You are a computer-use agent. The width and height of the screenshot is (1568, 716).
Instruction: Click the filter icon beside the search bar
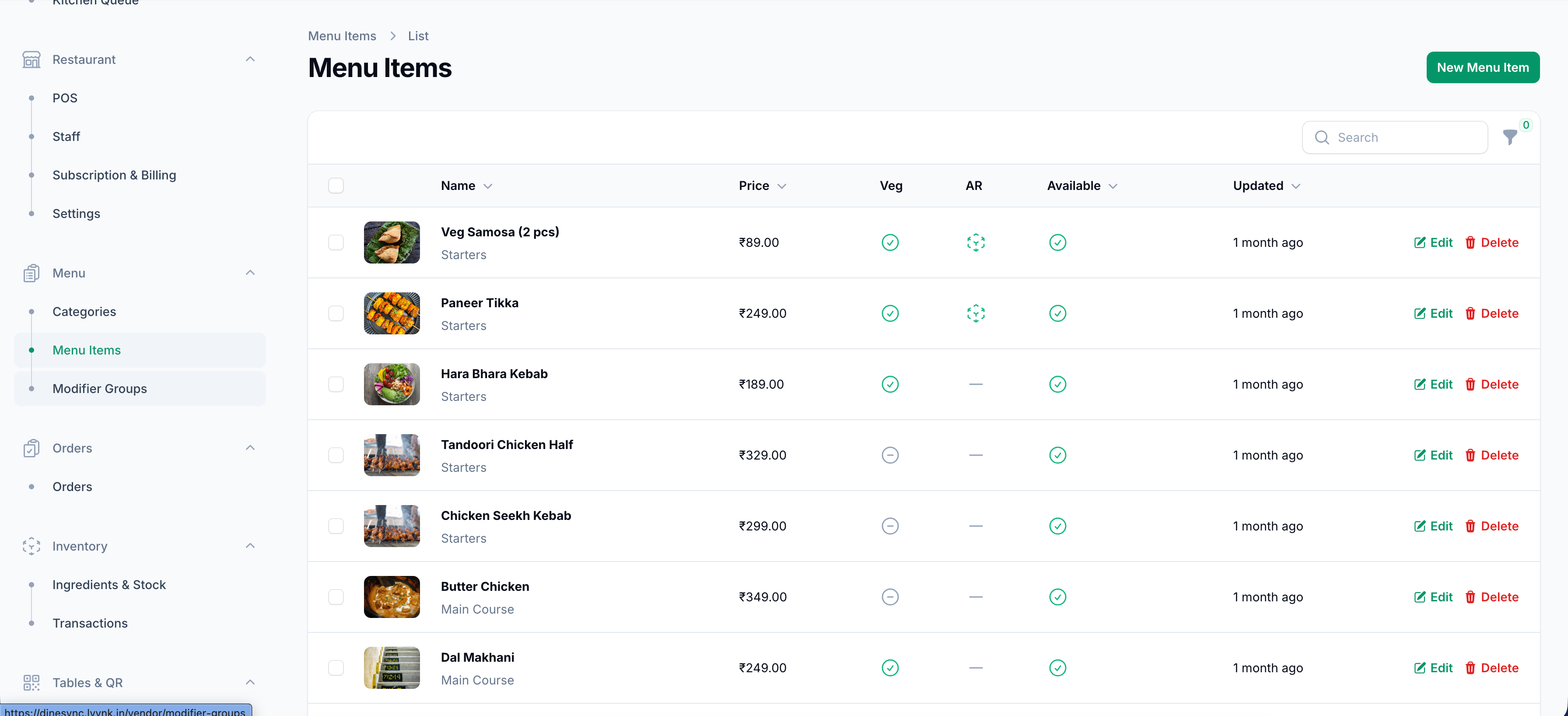1512,137
